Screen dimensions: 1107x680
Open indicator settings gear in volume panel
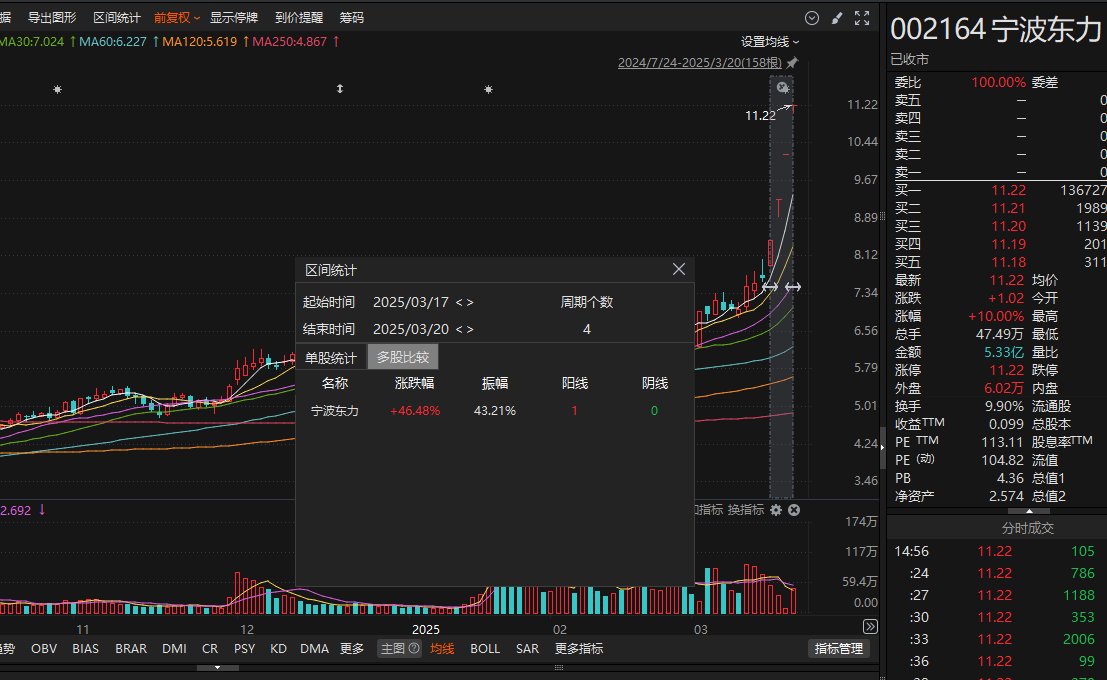click(776, 510)
